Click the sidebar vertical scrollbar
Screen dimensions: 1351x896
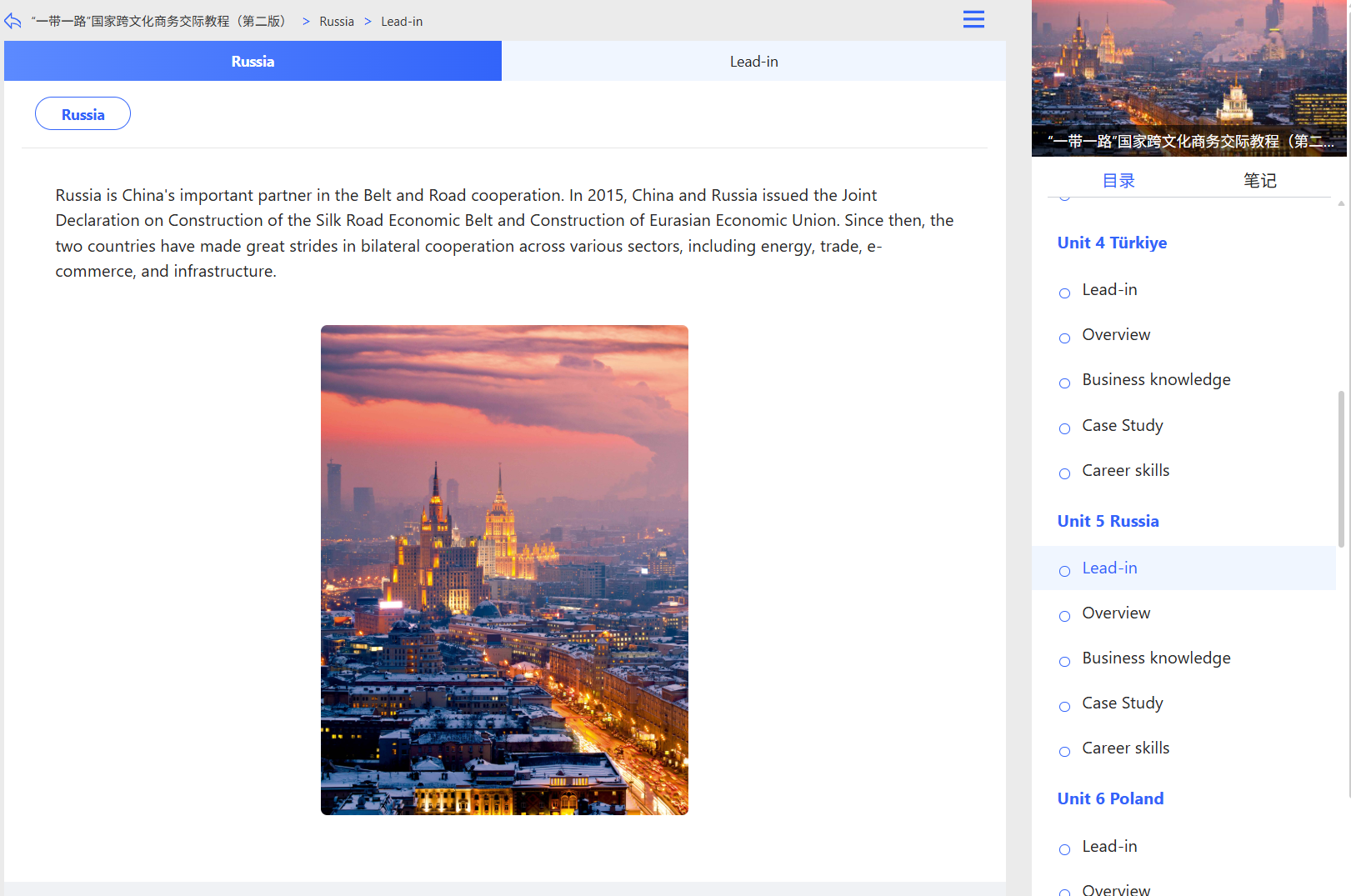tap(1341, 468)
